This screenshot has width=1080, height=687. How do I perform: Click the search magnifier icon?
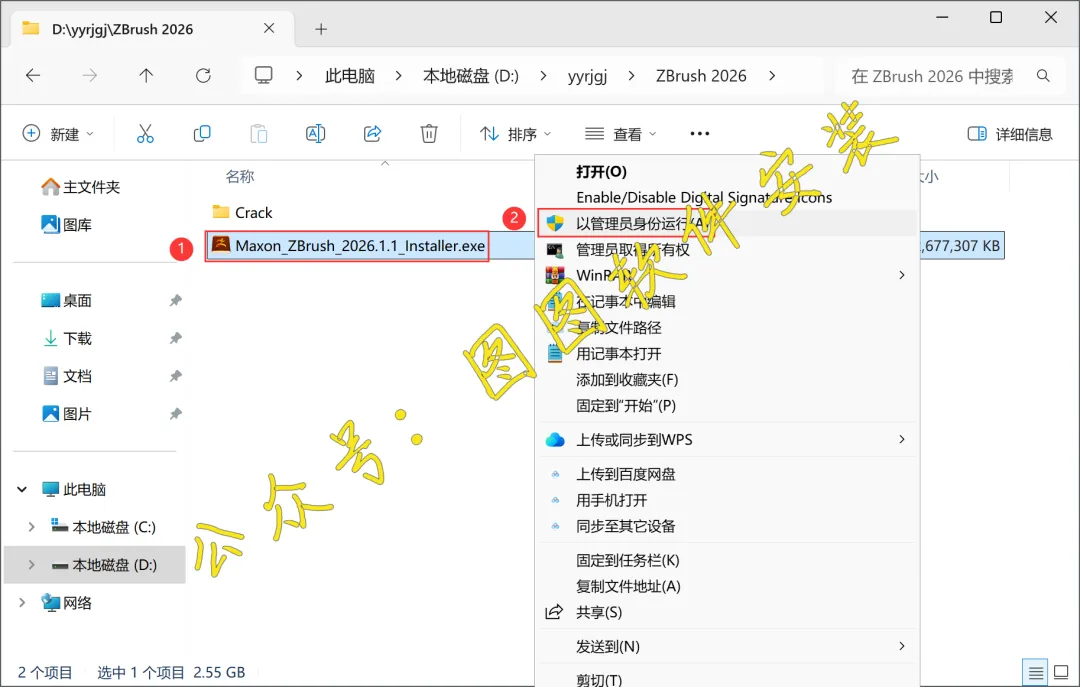[1043, 76]
